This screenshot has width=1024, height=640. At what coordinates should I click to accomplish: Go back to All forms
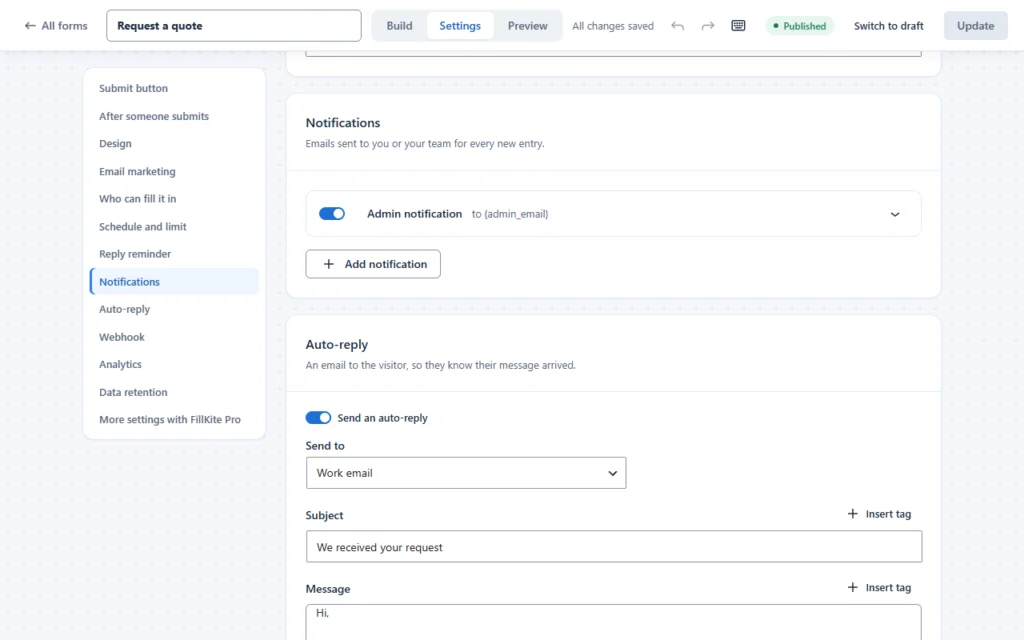click(56, 26)
